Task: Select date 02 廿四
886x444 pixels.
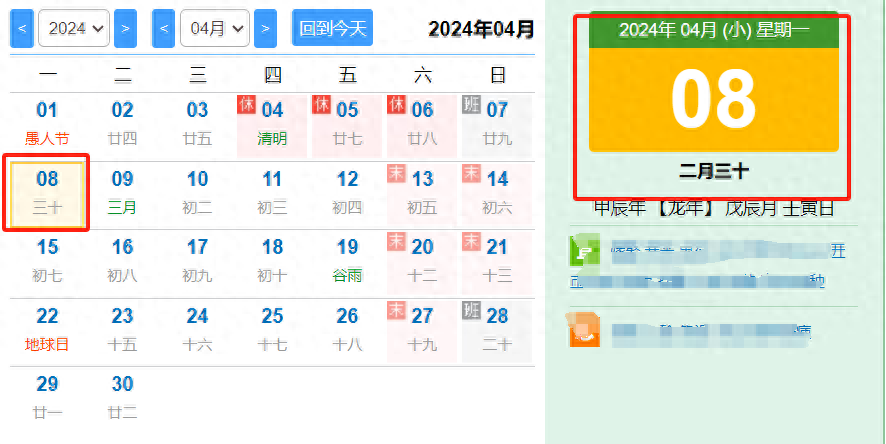Action: coord(122,125)
